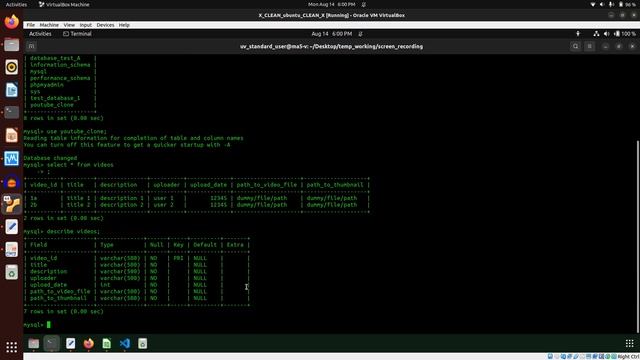Open LibreOffice Writer in host dock
The height and width of the screenshot is (360, 640).
[11, 90]
